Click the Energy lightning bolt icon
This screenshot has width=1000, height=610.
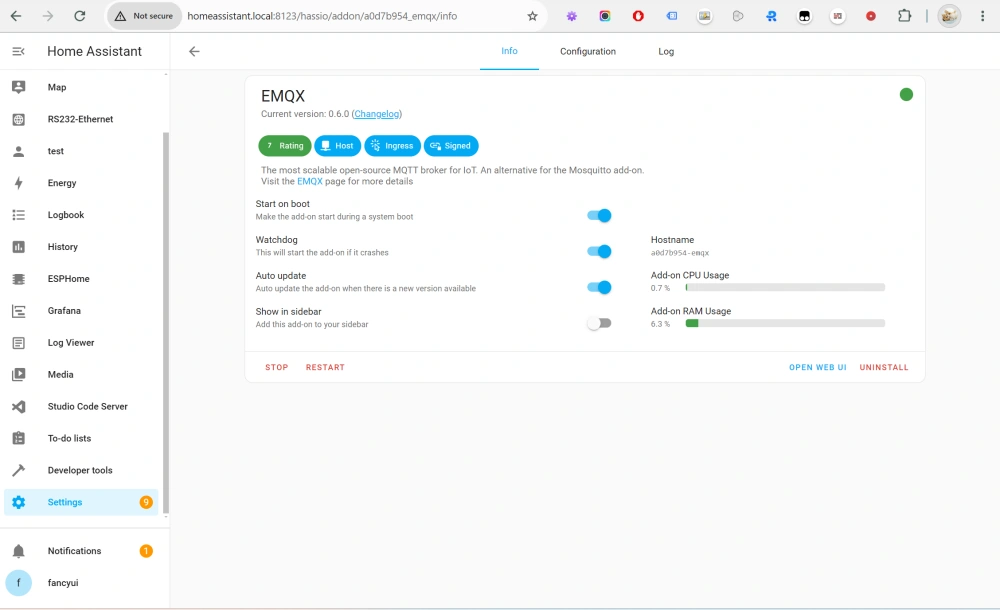click(18, 182)
